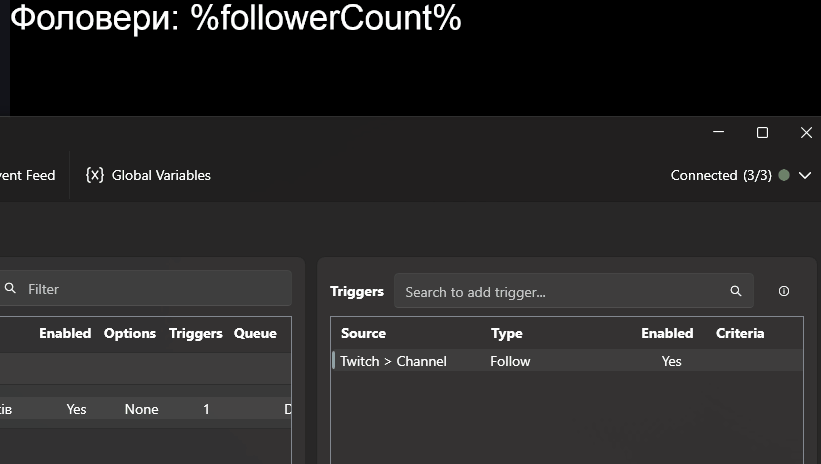Click the green connection status dot
This screenshot has height=464, width=821.
coord(784,175)
